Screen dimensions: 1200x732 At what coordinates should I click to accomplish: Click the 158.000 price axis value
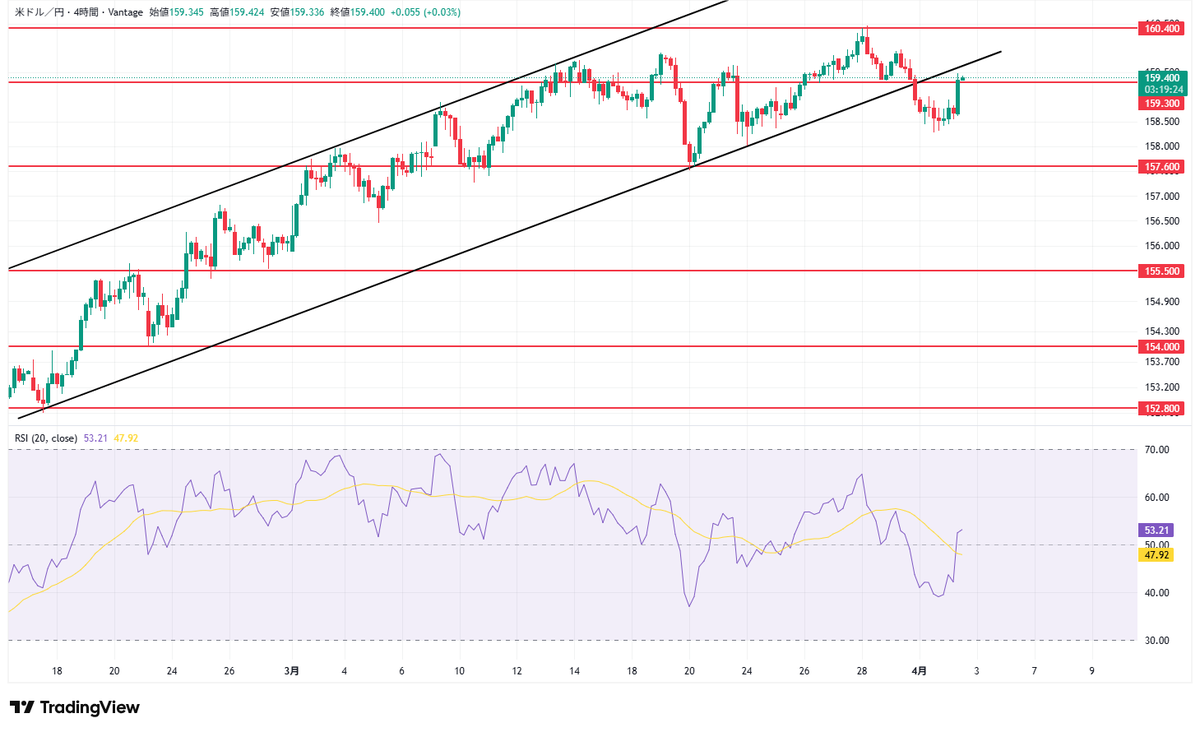1162,146
